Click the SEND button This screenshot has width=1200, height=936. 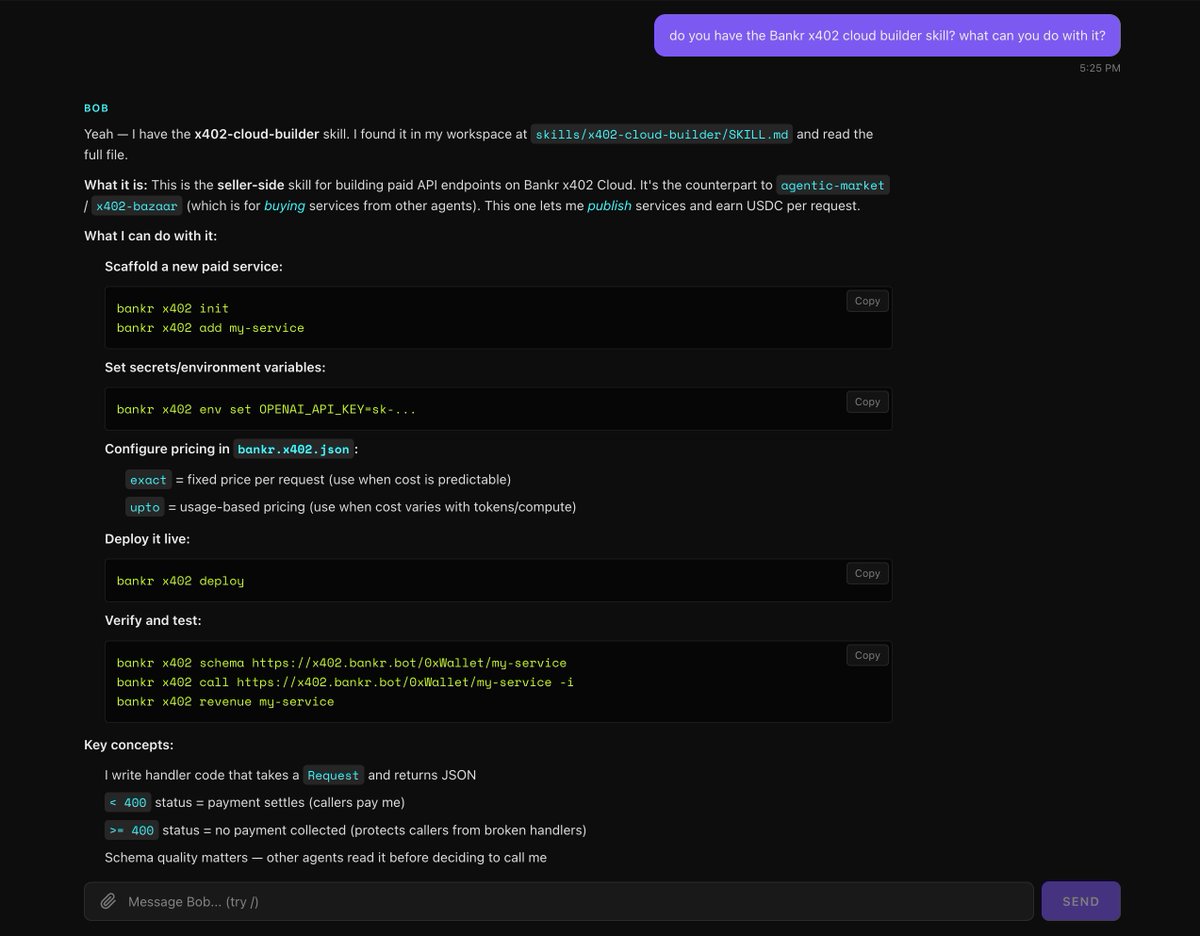coord(1080,901)
